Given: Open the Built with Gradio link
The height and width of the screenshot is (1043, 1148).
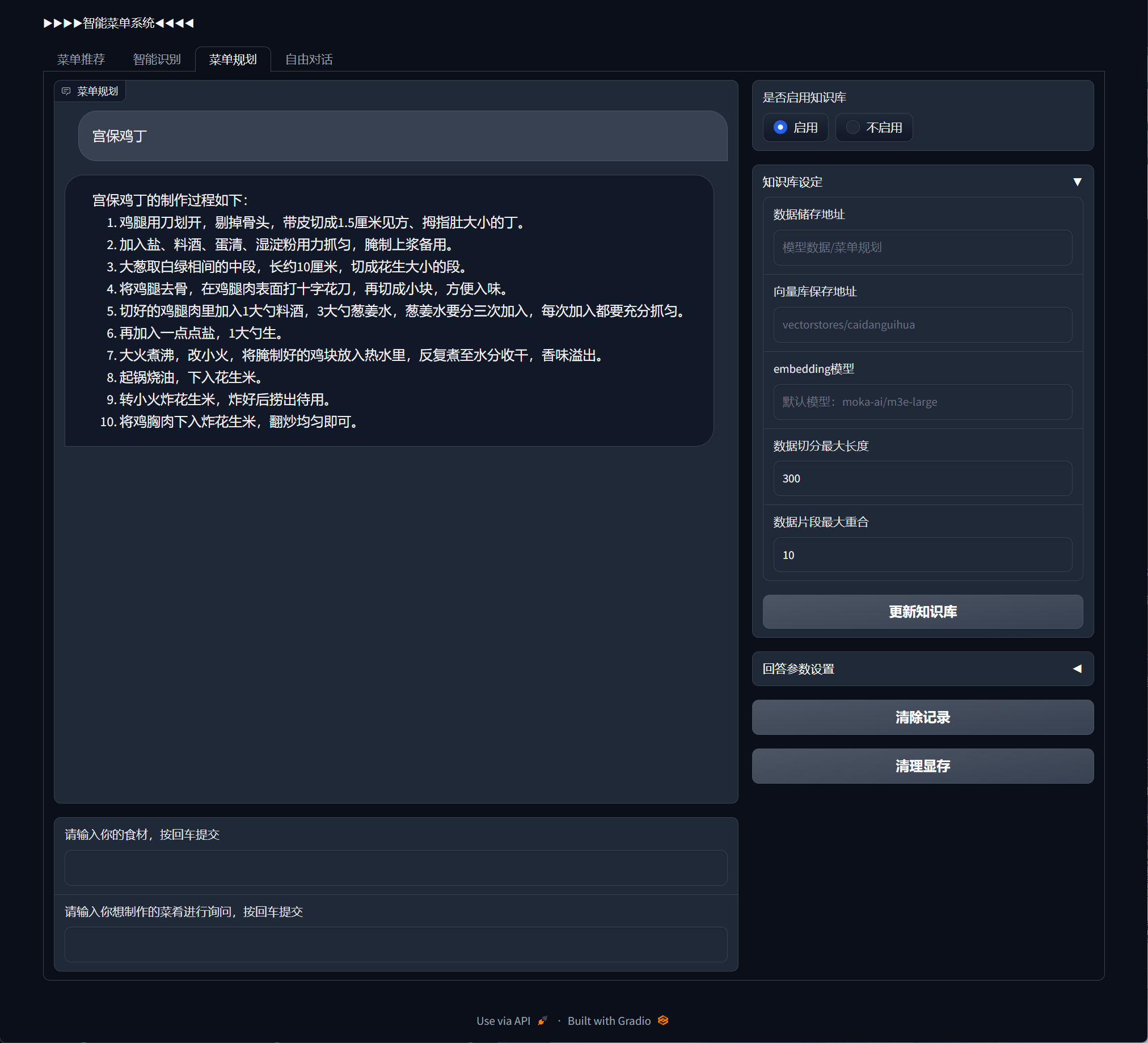Looking at the screenshot, I should (618, 1020).
